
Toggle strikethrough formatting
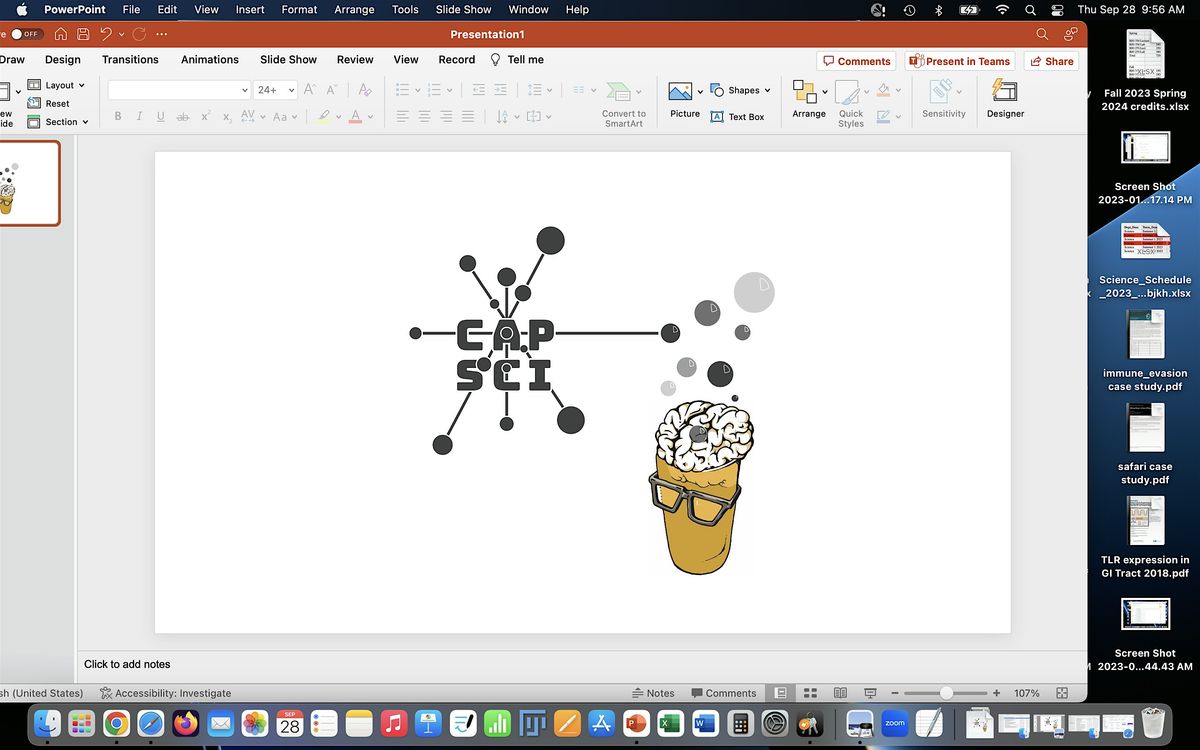point(182,117)
